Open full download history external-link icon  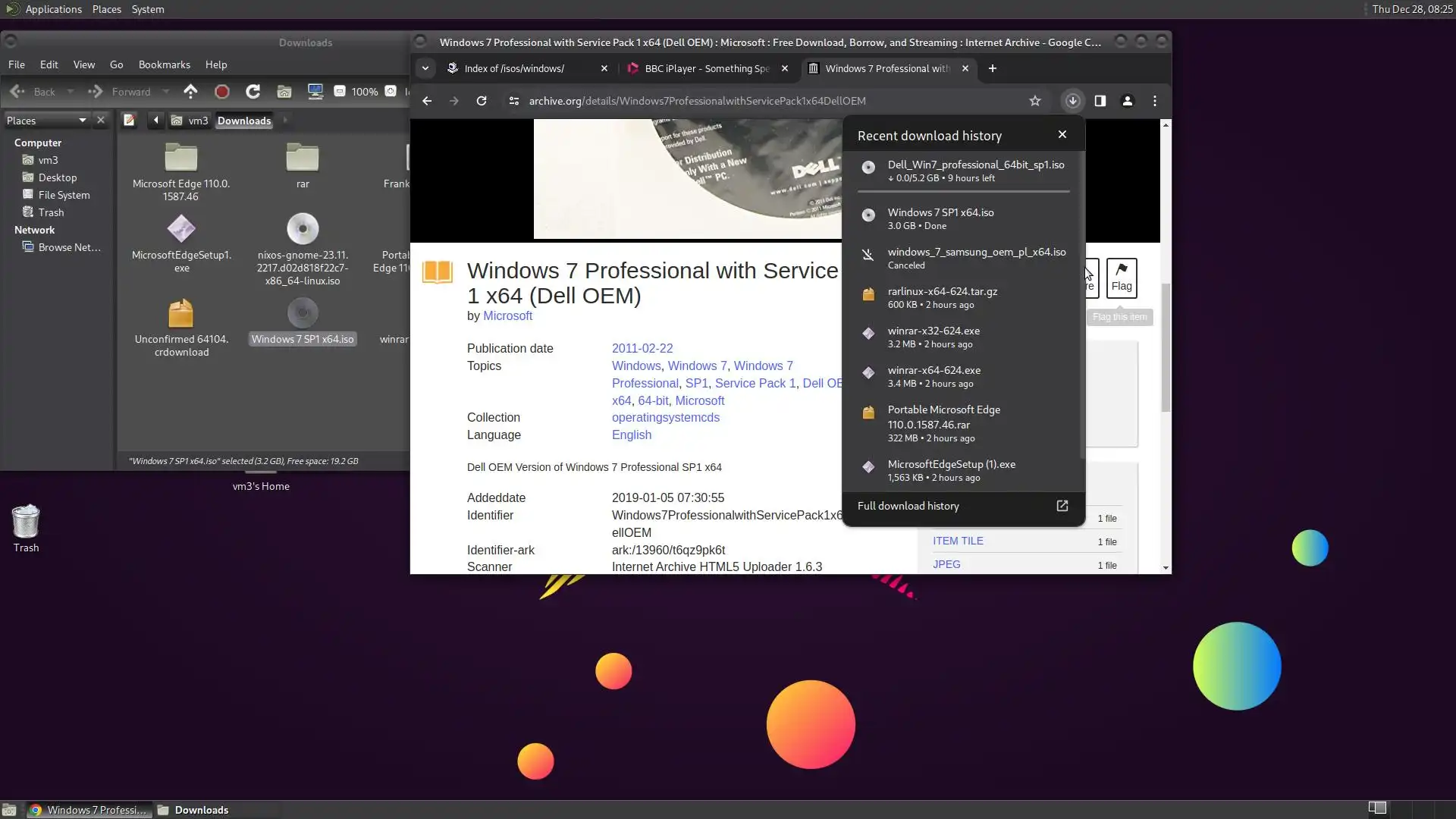coord(1062,506)
